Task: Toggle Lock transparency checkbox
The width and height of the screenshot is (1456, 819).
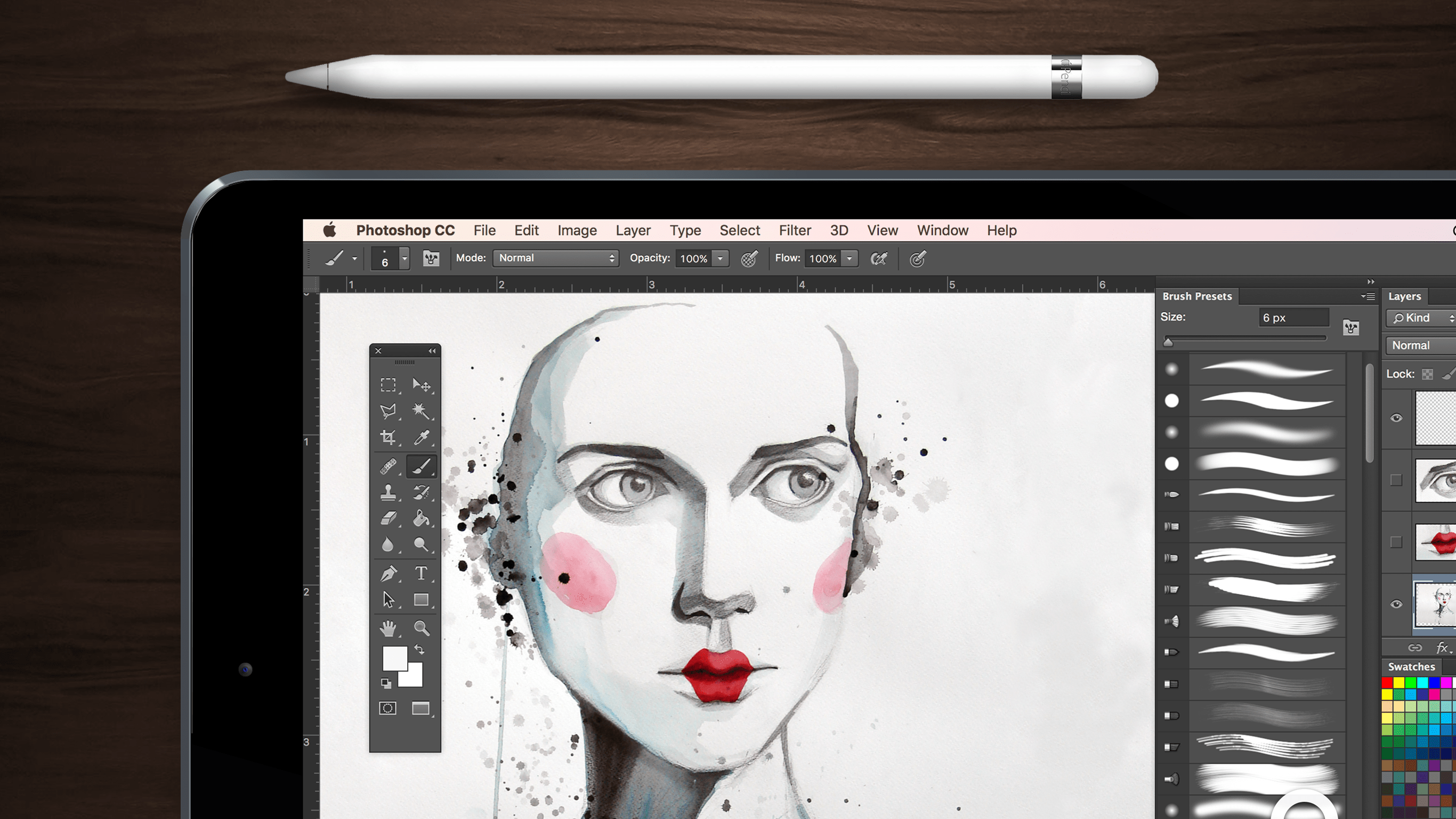Action: pyautogui.click(x=1427, y=372)
